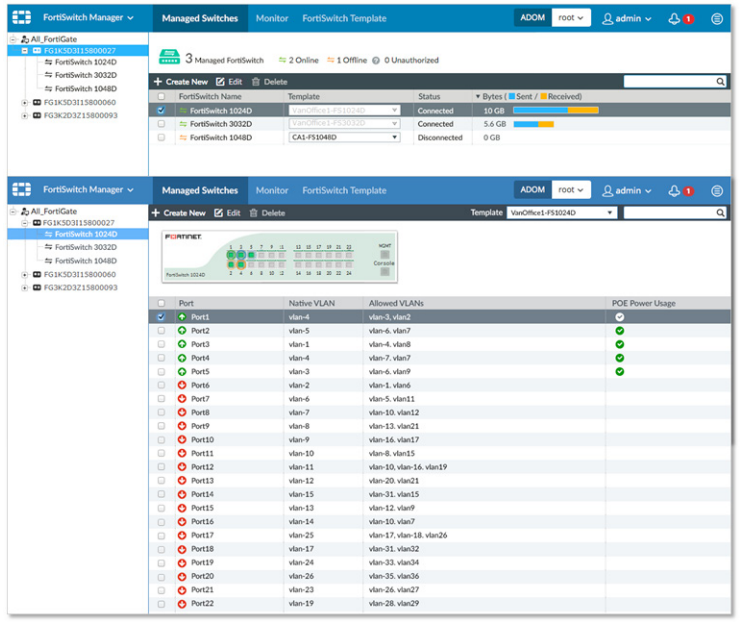This screenshot has height=622, width=740.
Task: Open the hamburger menu icon in lower header
Action: pos(717,191)
